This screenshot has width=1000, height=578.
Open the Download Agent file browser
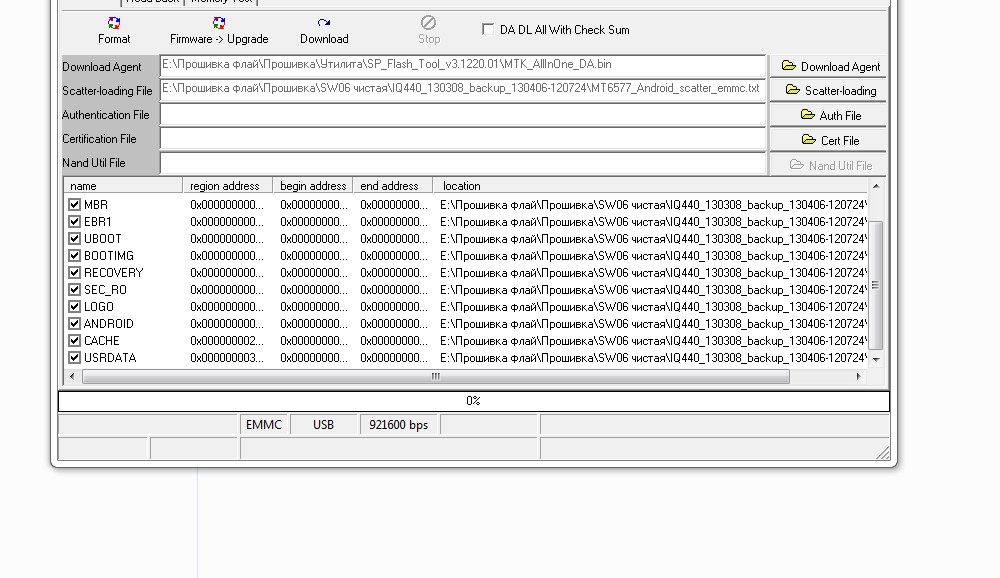pos(830,66)
